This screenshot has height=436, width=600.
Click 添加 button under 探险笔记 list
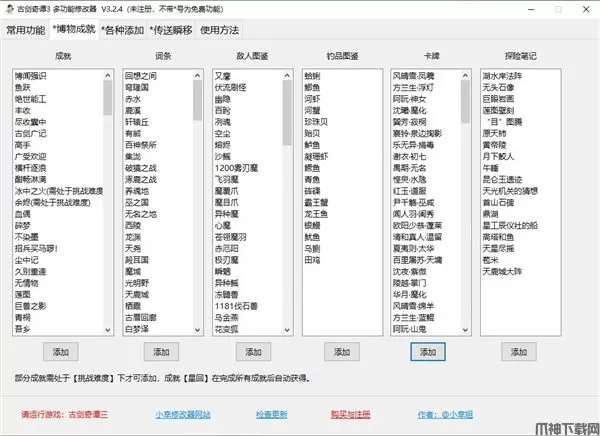click(x=519, y=352)
